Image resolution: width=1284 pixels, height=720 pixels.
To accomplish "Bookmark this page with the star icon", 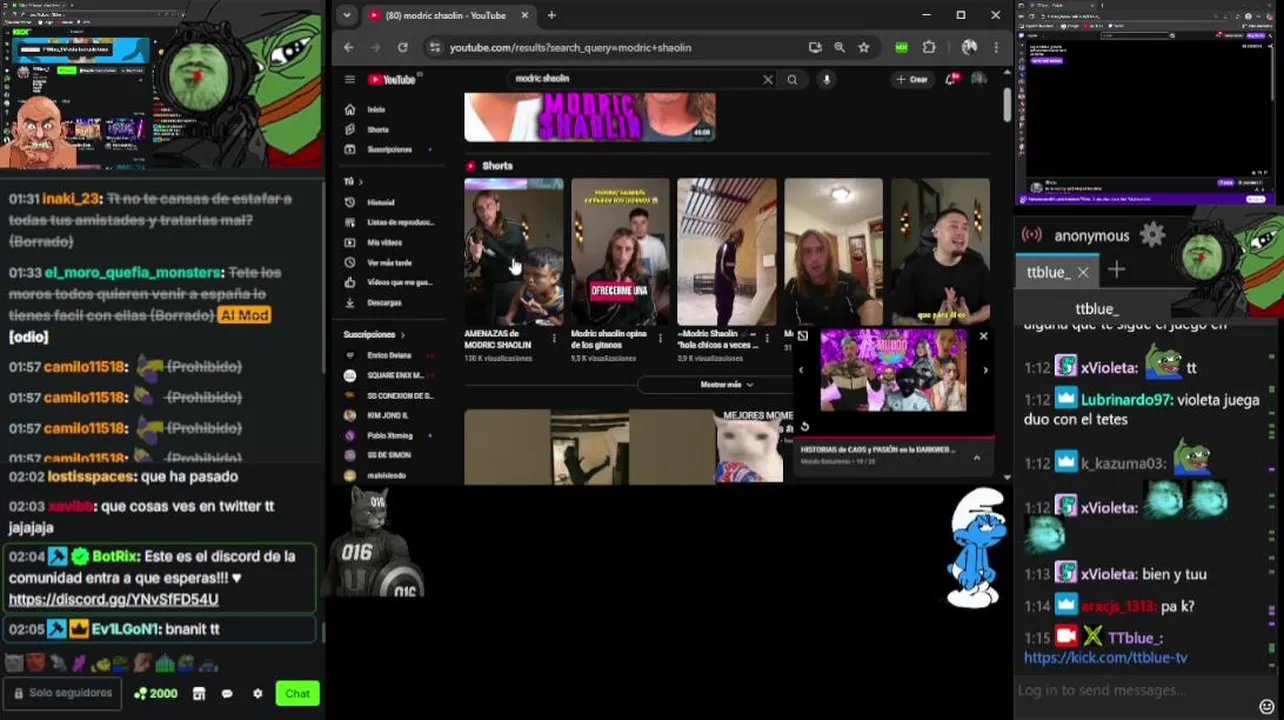I will (x=864, y=47).
